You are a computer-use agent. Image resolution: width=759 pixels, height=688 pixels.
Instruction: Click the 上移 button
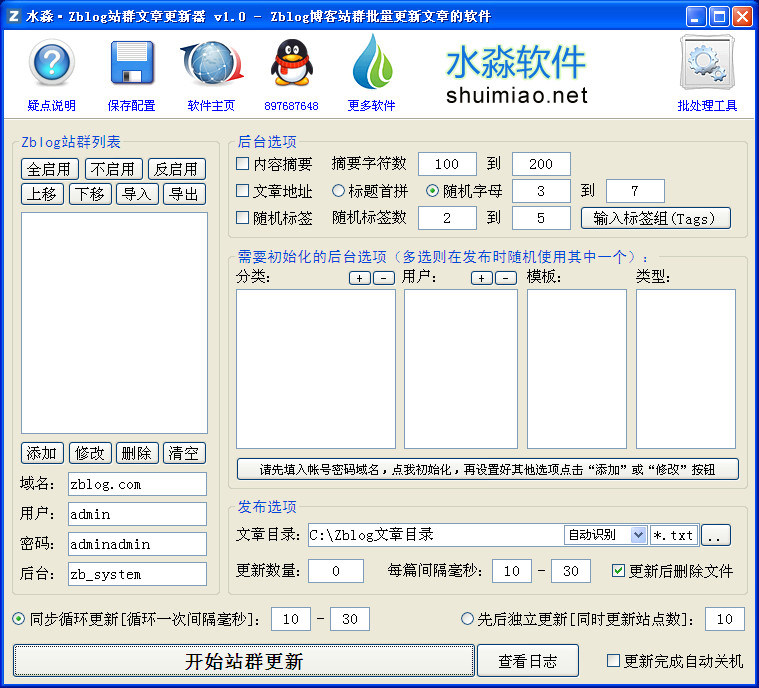43,194
